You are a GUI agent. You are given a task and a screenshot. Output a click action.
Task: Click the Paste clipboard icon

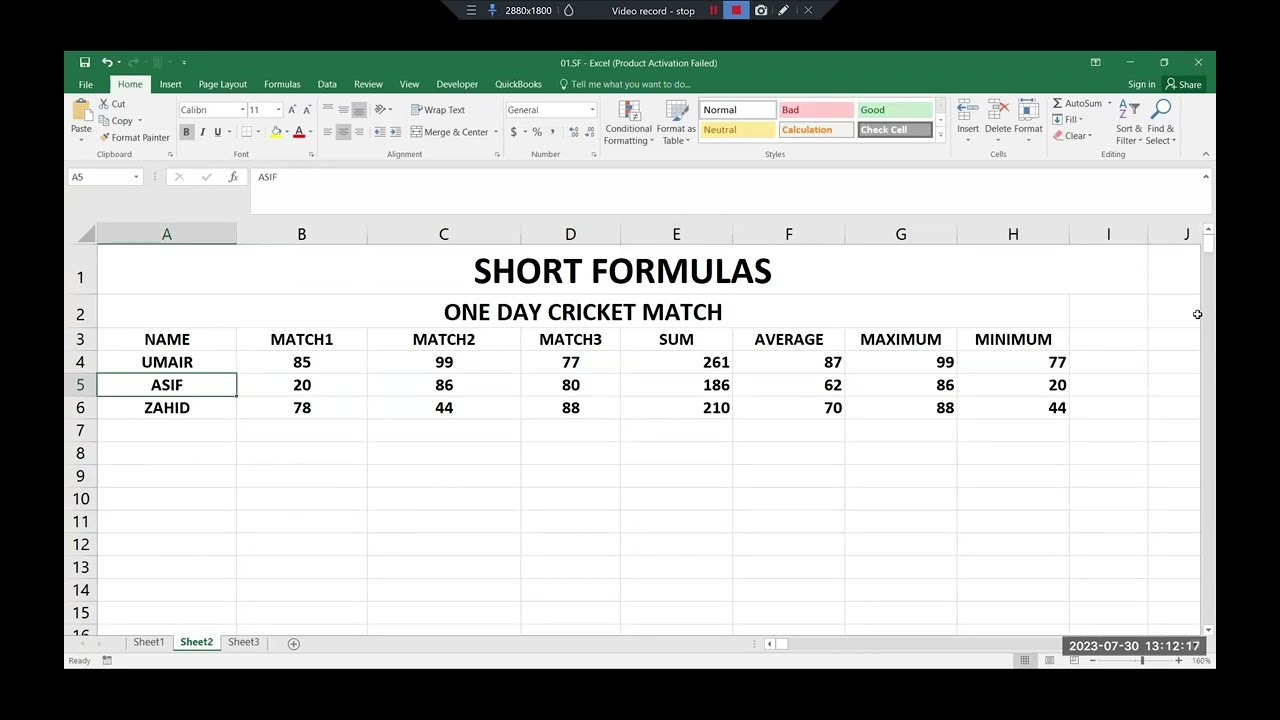tap(81, 110)
